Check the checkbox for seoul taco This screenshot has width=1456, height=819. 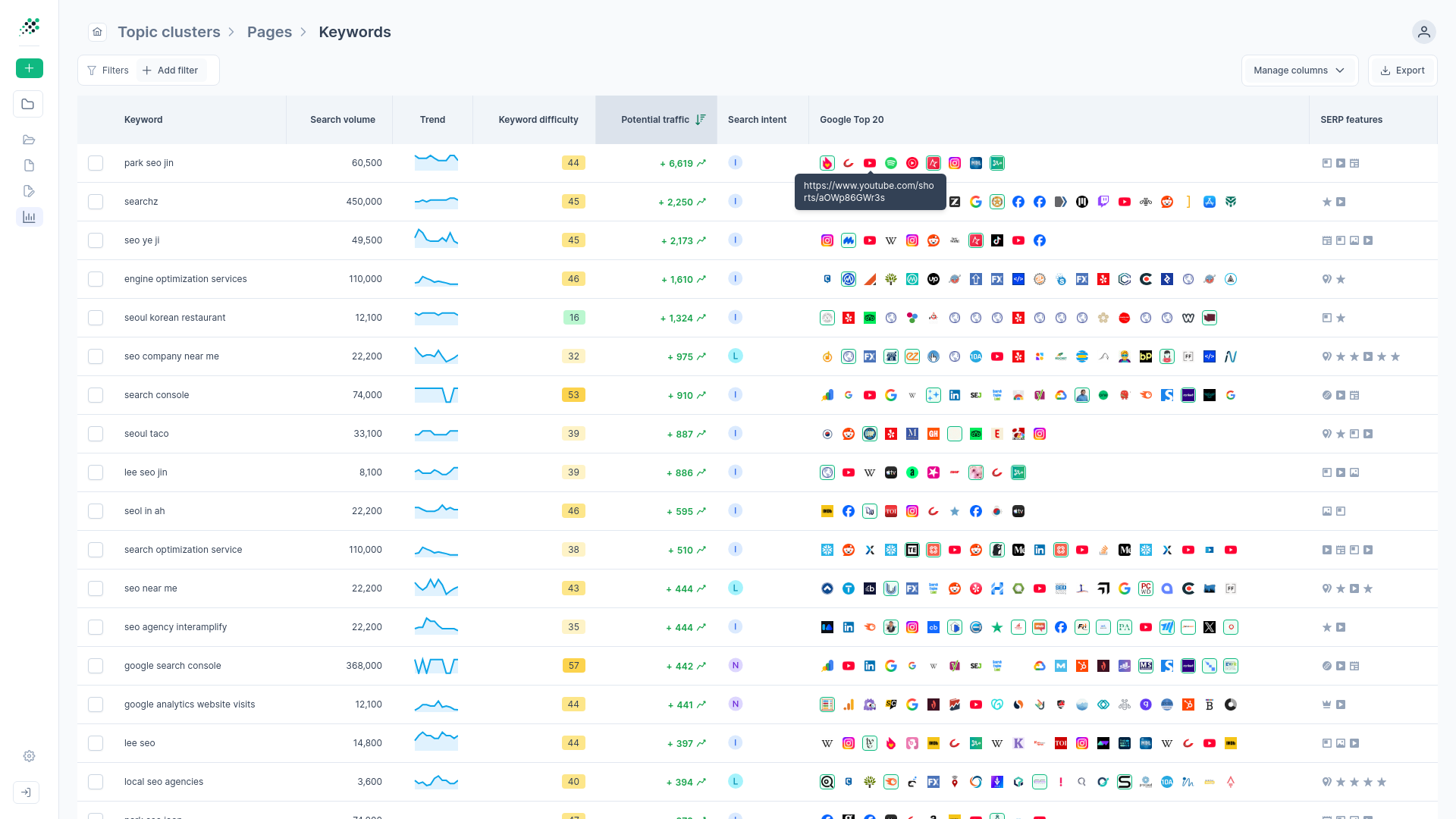click(x=96, y=434)
